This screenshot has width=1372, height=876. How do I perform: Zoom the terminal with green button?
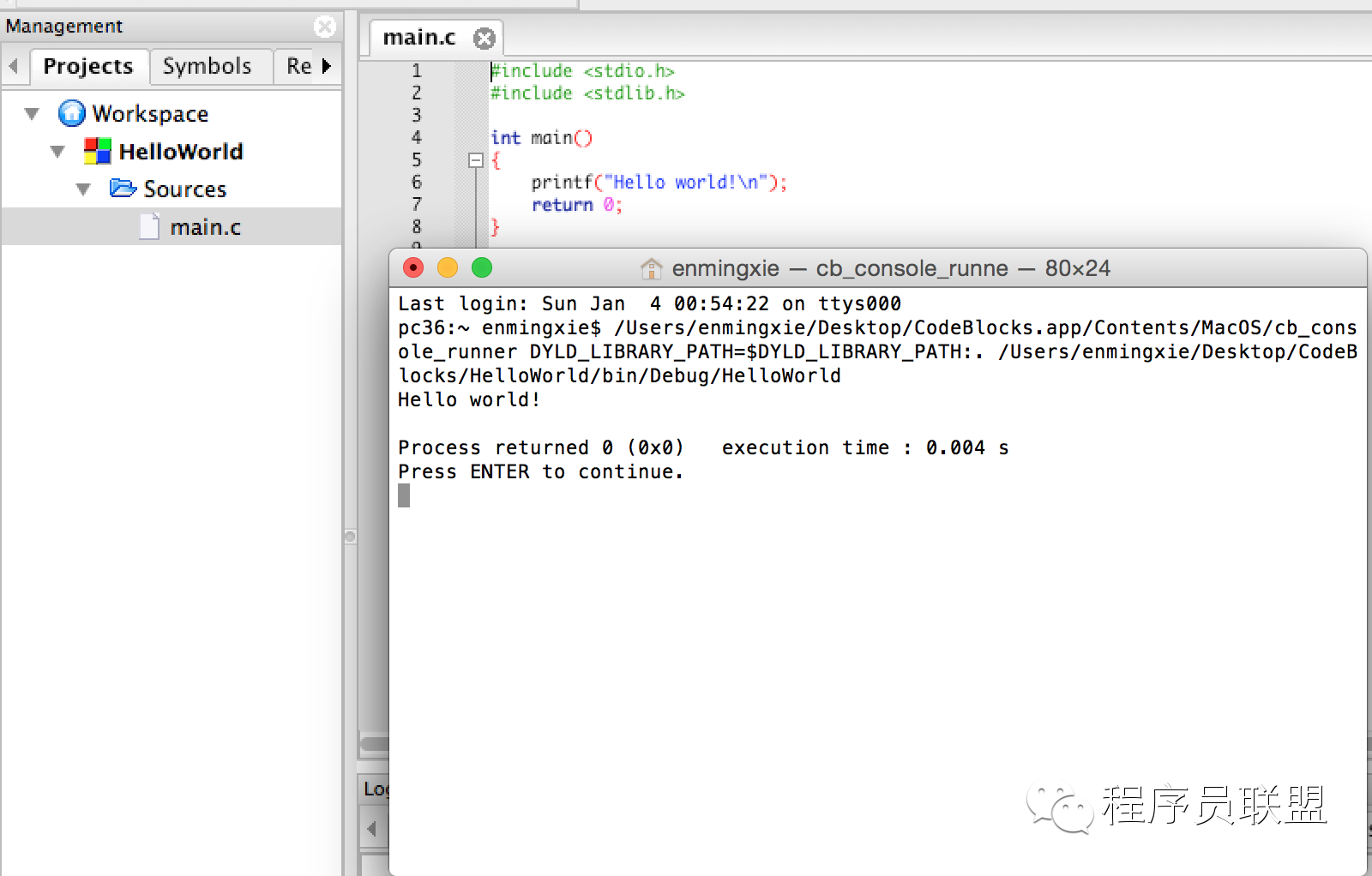click(482, 268)
